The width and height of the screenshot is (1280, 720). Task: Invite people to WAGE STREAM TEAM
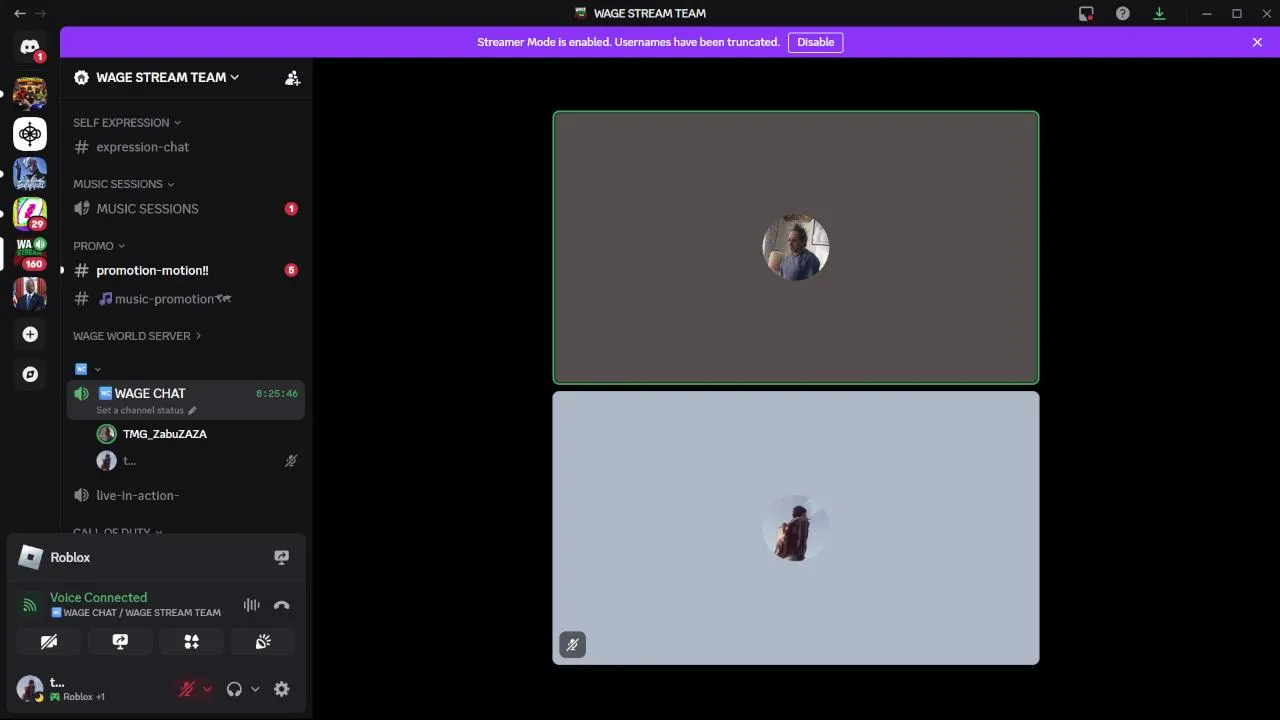[x=292, y=77]
